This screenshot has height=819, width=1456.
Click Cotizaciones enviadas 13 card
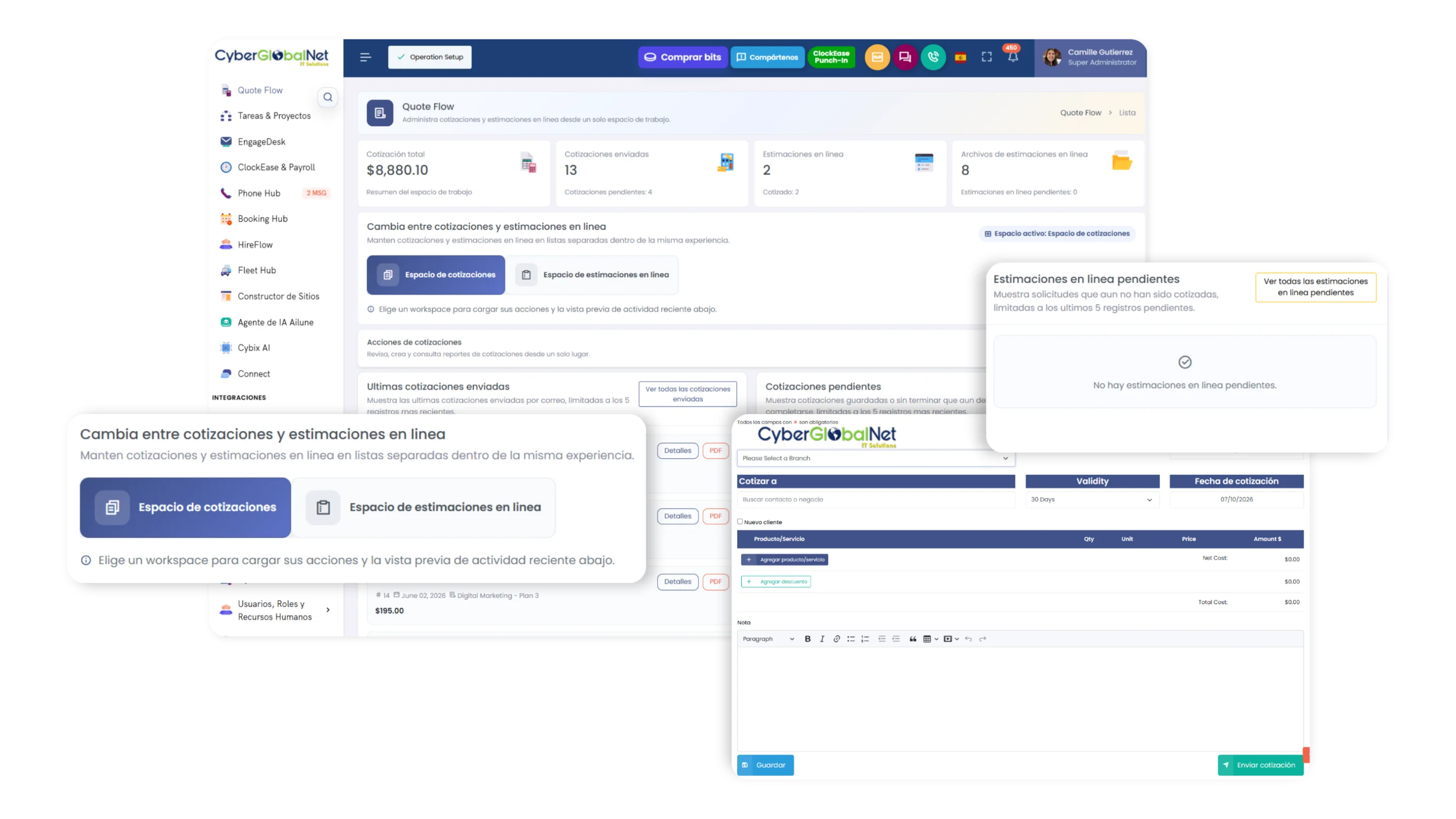coord(652,173)
